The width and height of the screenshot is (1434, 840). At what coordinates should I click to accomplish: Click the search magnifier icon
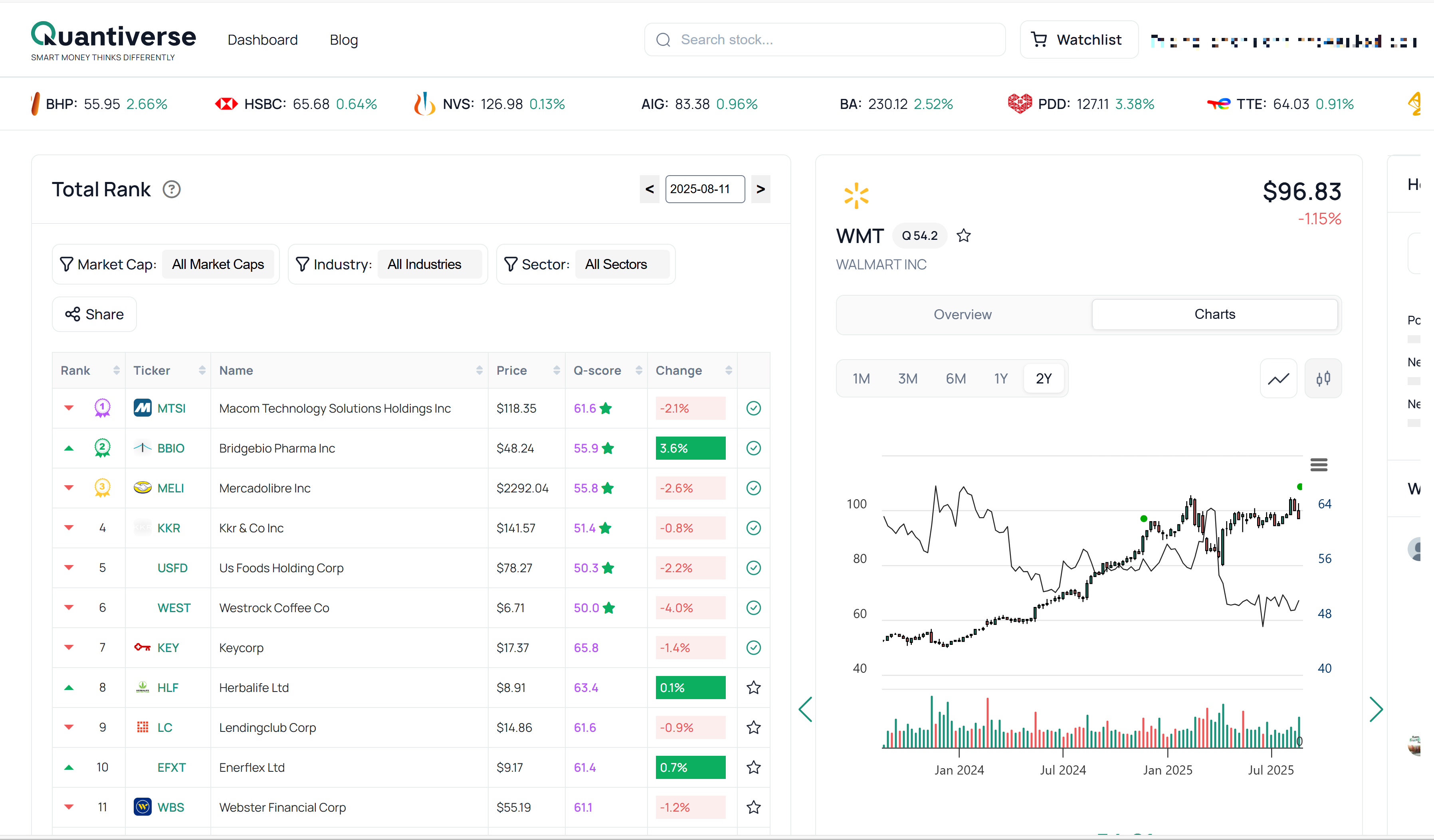click(663, 40)
